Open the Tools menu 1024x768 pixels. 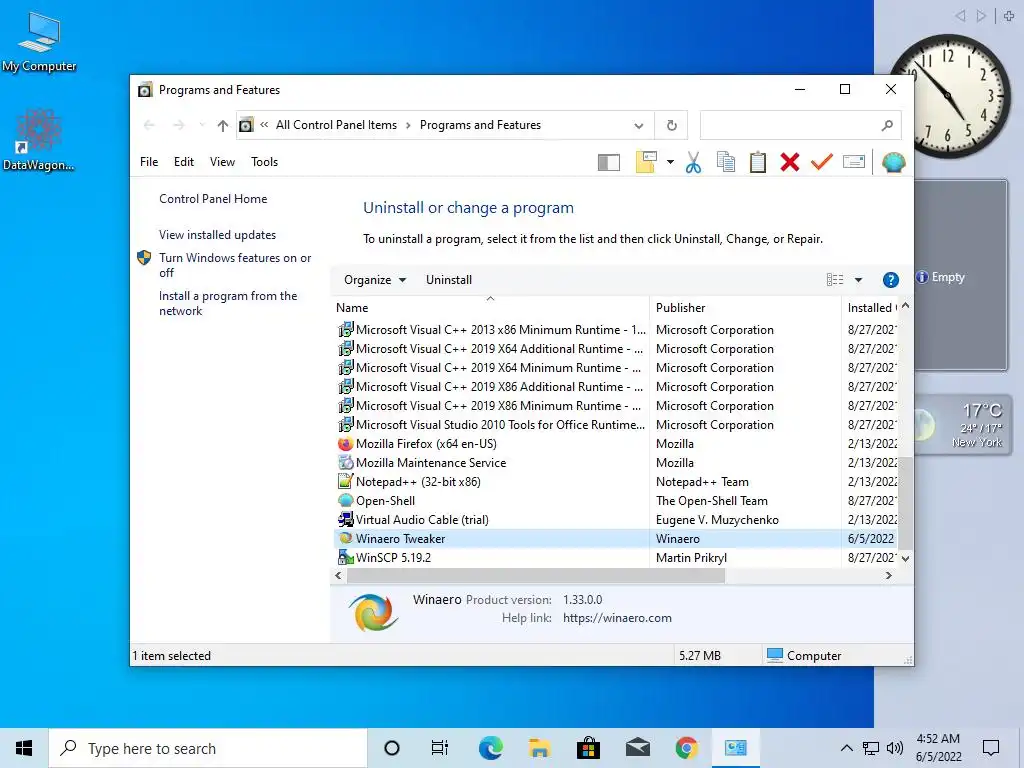point(264,162)
